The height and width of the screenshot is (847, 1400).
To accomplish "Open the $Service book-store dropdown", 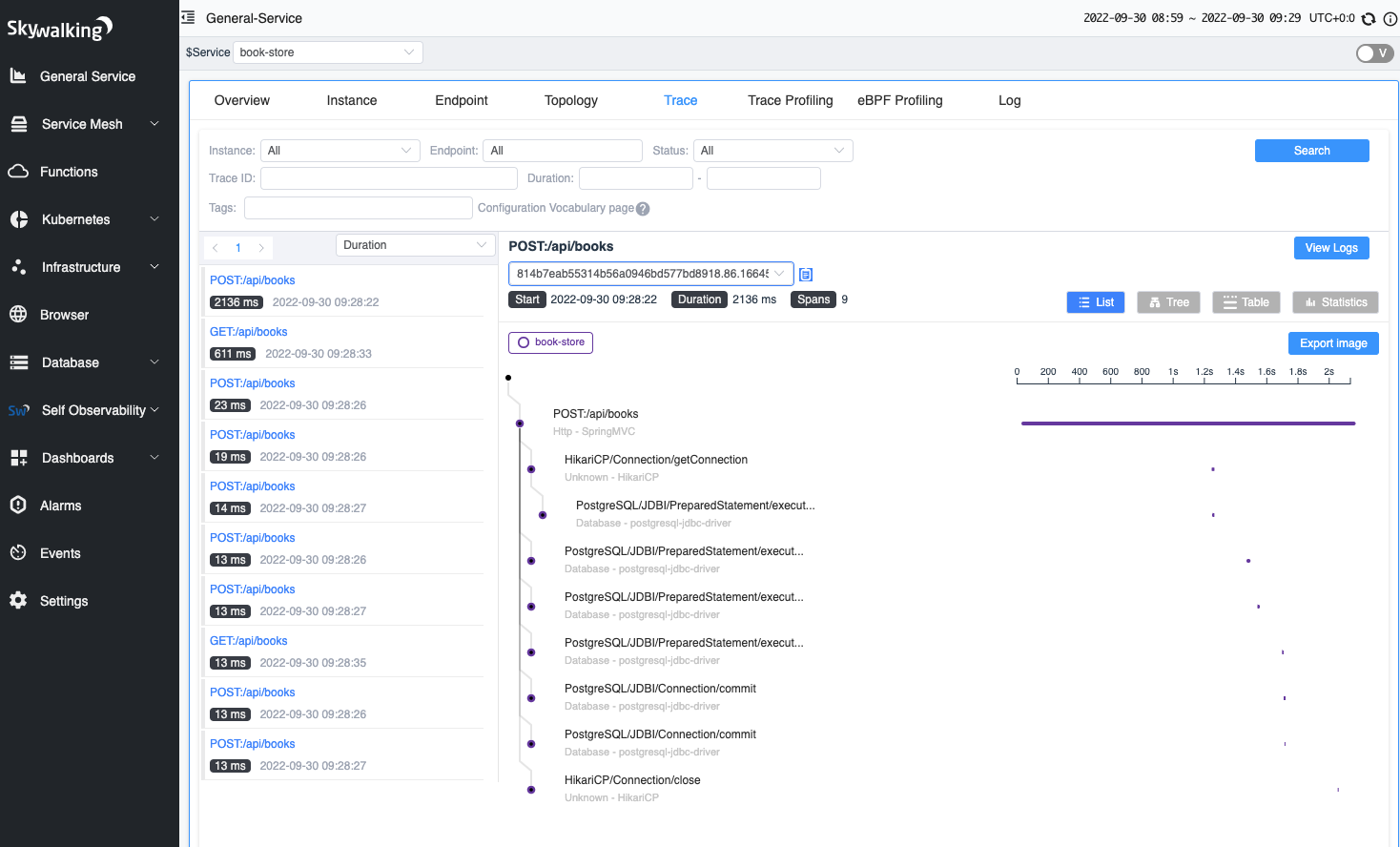I will (328, 52).
